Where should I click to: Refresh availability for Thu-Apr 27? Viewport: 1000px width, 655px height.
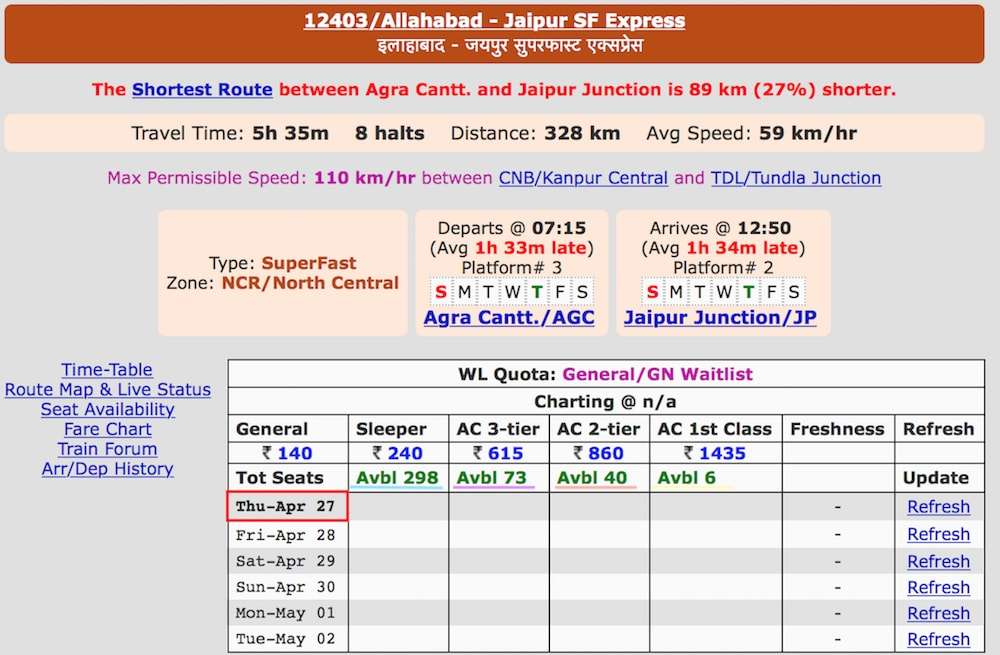[939, 507]
